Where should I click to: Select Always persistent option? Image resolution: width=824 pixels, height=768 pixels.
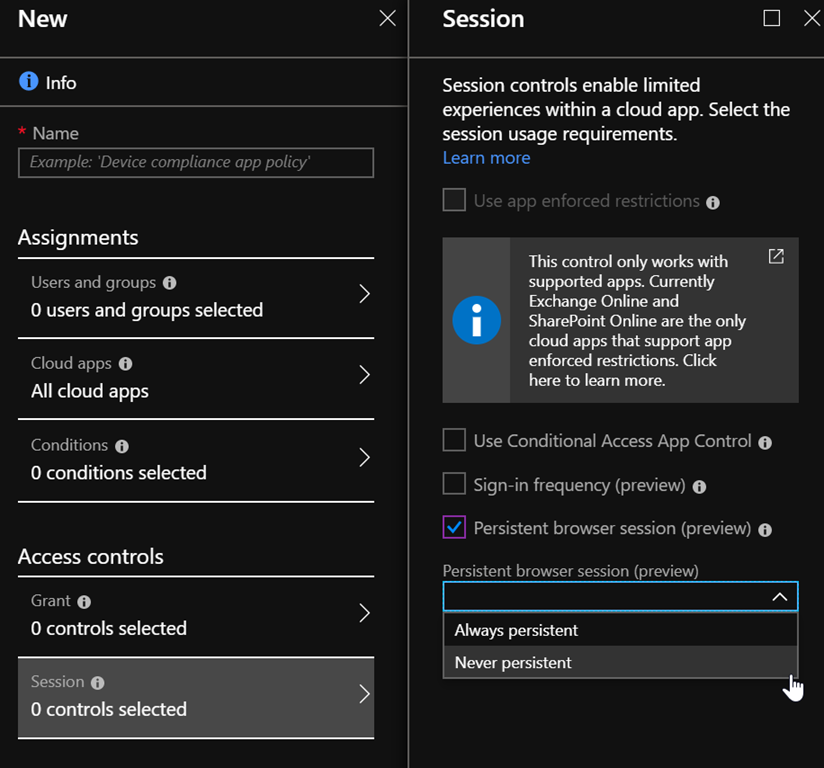coord(620,630)
